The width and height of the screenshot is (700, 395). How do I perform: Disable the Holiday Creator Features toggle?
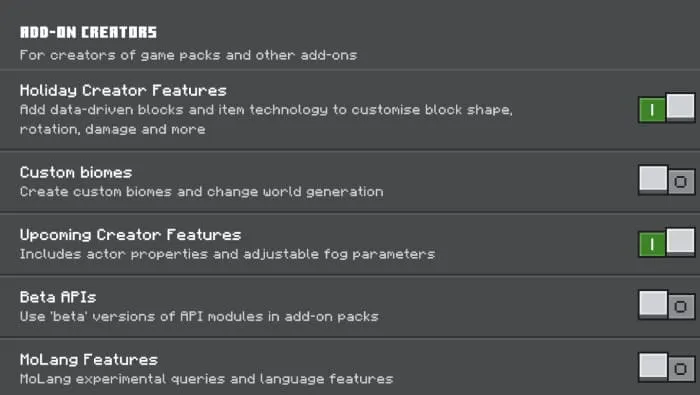(x=667, y=108)
